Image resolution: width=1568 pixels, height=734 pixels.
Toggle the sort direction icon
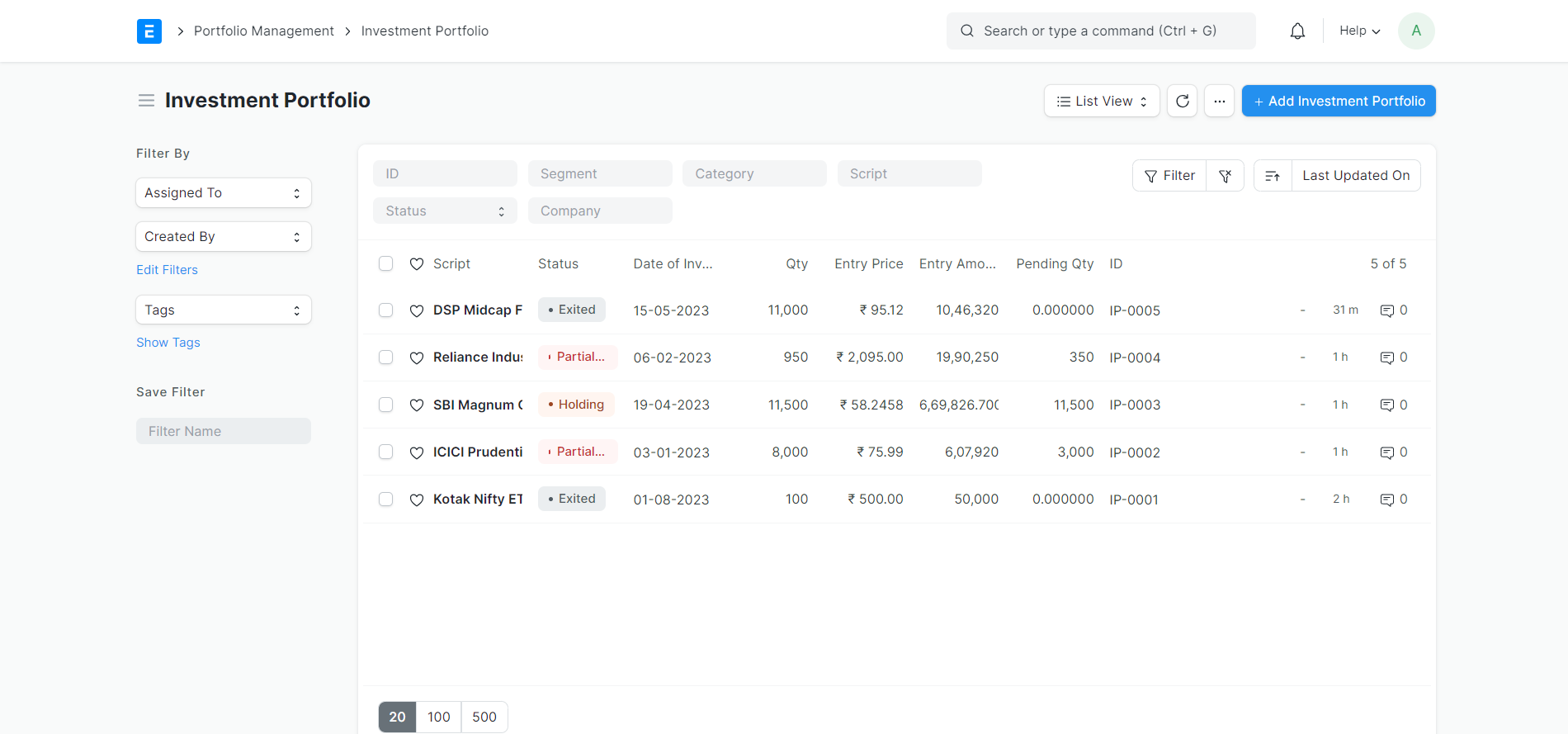1273,176
